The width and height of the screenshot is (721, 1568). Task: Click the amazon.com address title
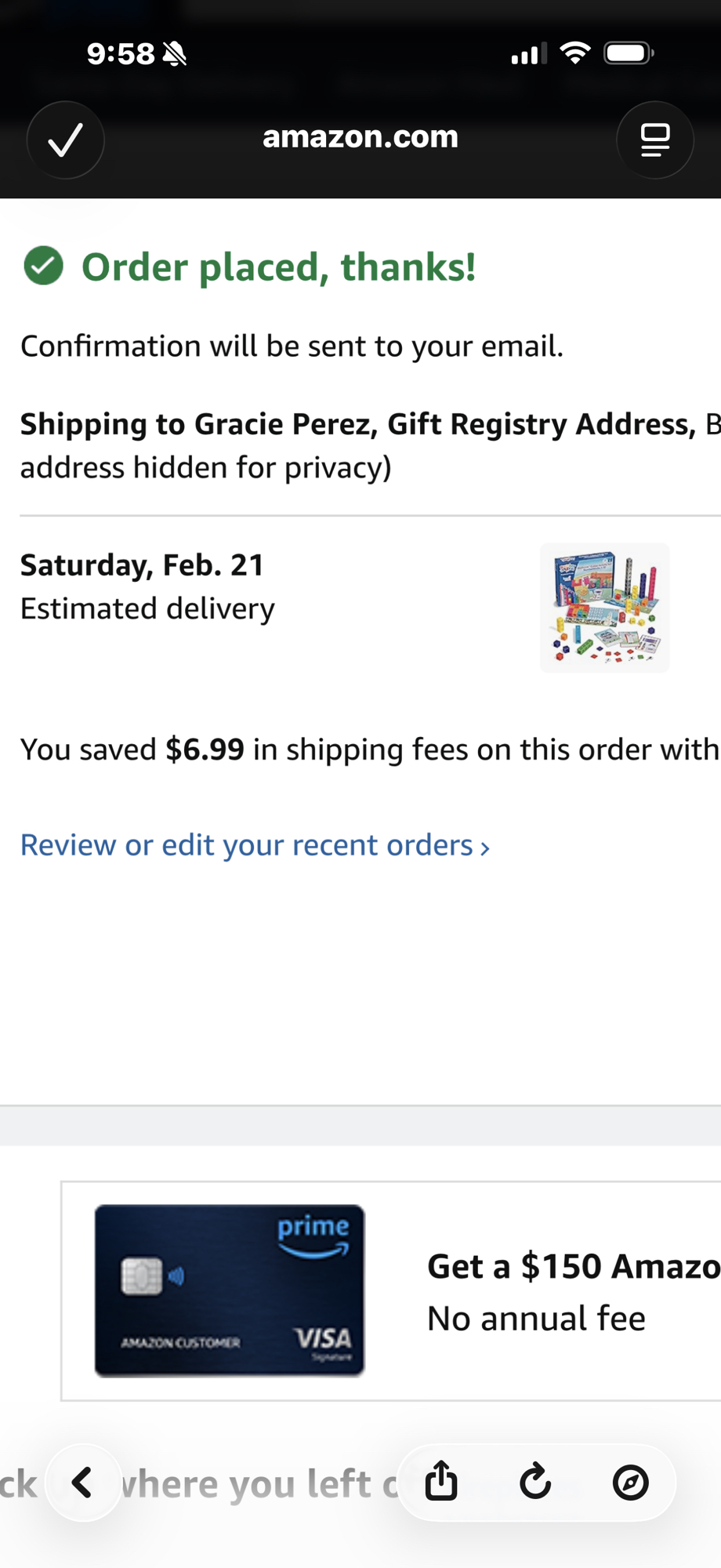360,137
